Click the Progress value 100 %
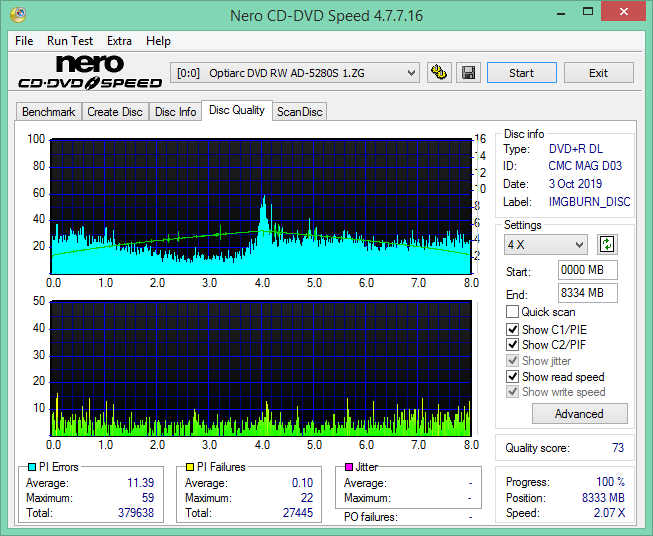Viewport: 653px width, 536px height. pos(611,482)
